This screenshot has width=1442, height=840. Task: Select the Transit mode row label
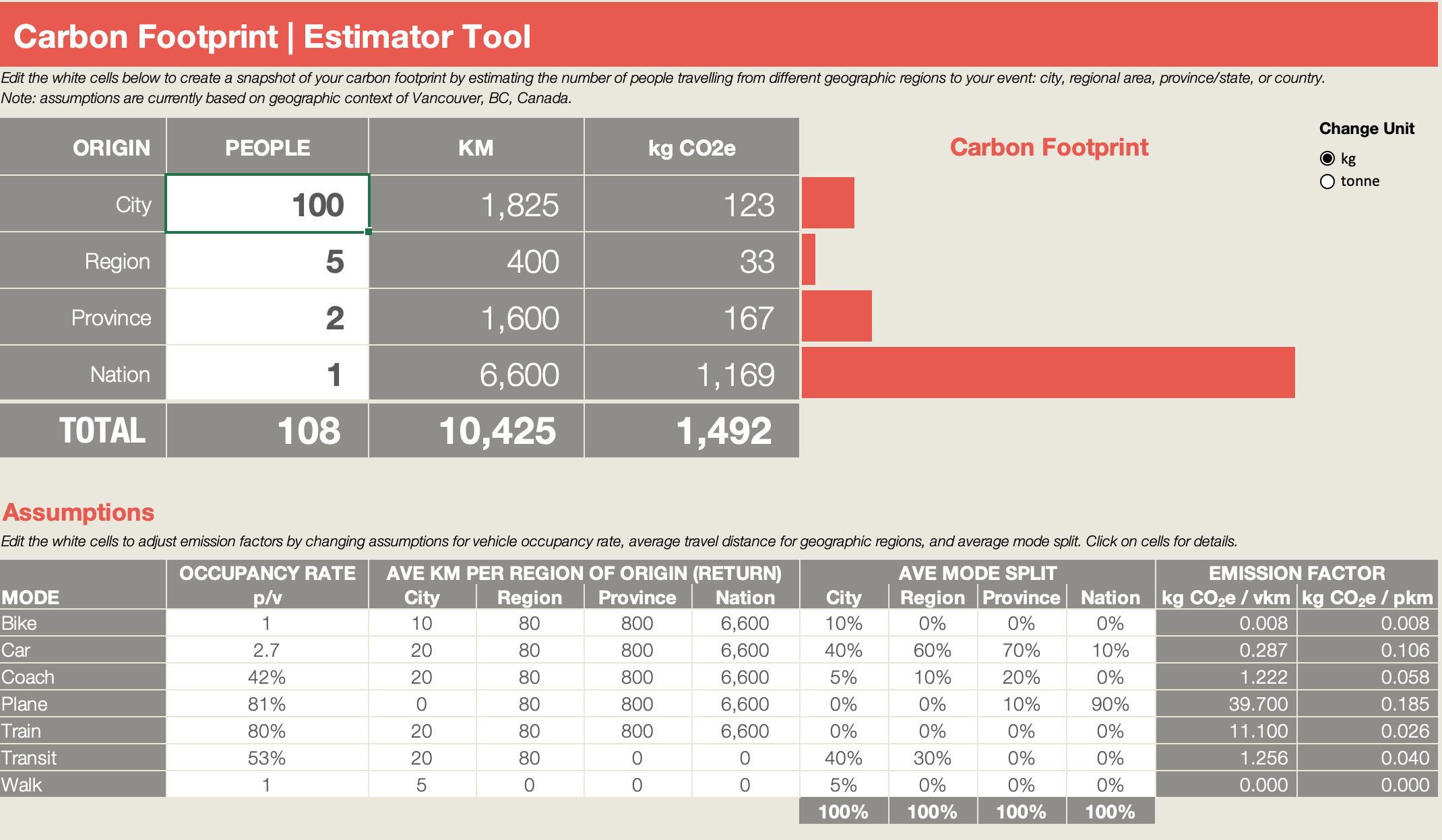pos(83,758)
